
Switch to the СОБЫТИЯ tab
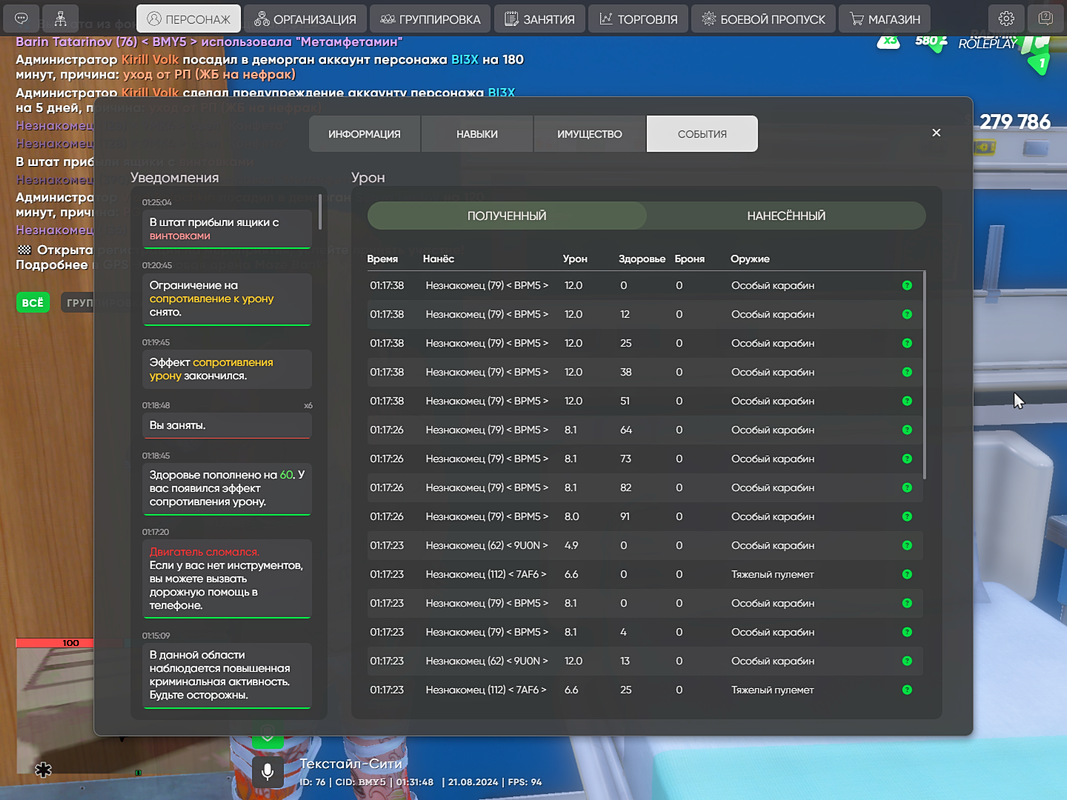702,134
